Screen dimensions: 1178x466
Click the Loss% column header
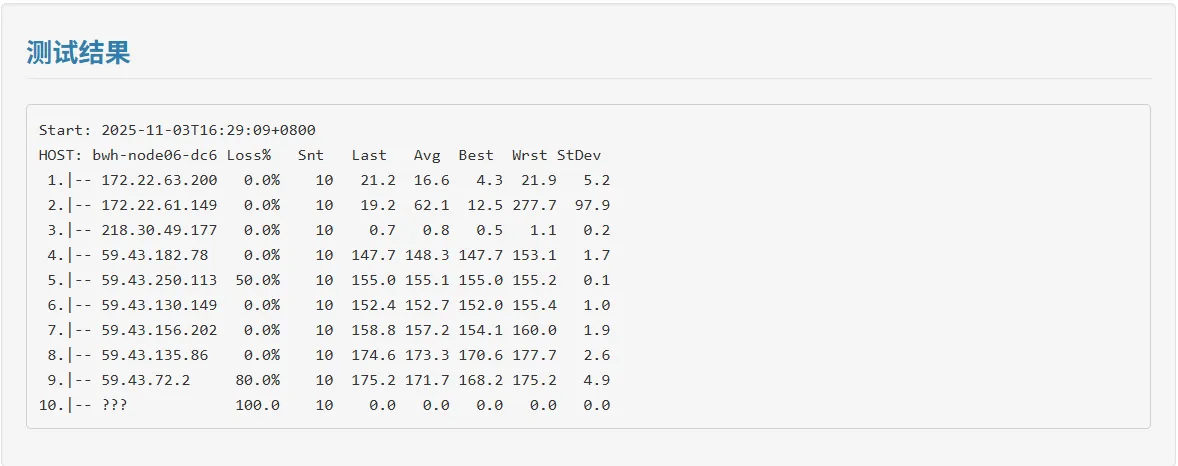[249, 155]
